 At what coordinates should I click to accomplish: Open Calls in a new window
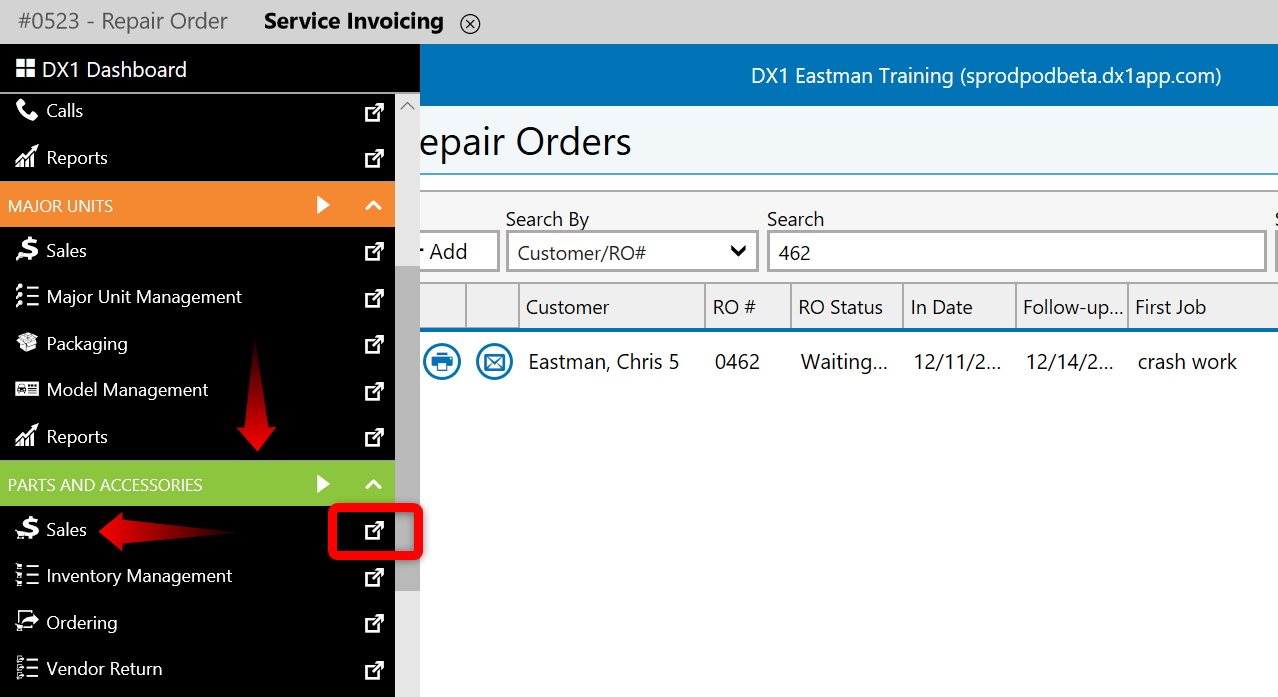pyautogui.click(x=374, y=112)
